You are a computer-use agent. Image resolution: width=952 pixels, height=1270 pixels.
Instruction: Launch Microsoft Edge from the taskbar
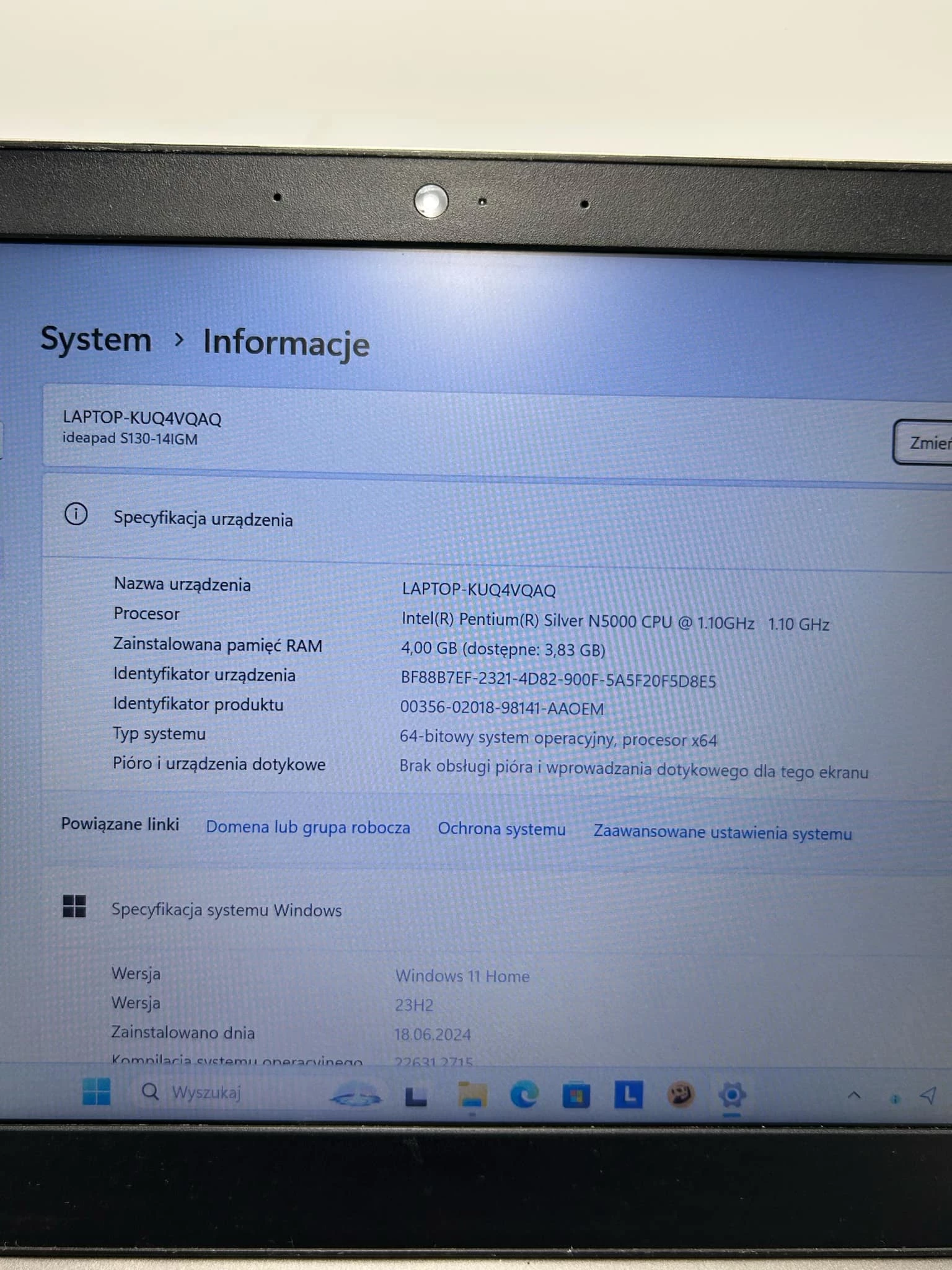[524, 1096]
